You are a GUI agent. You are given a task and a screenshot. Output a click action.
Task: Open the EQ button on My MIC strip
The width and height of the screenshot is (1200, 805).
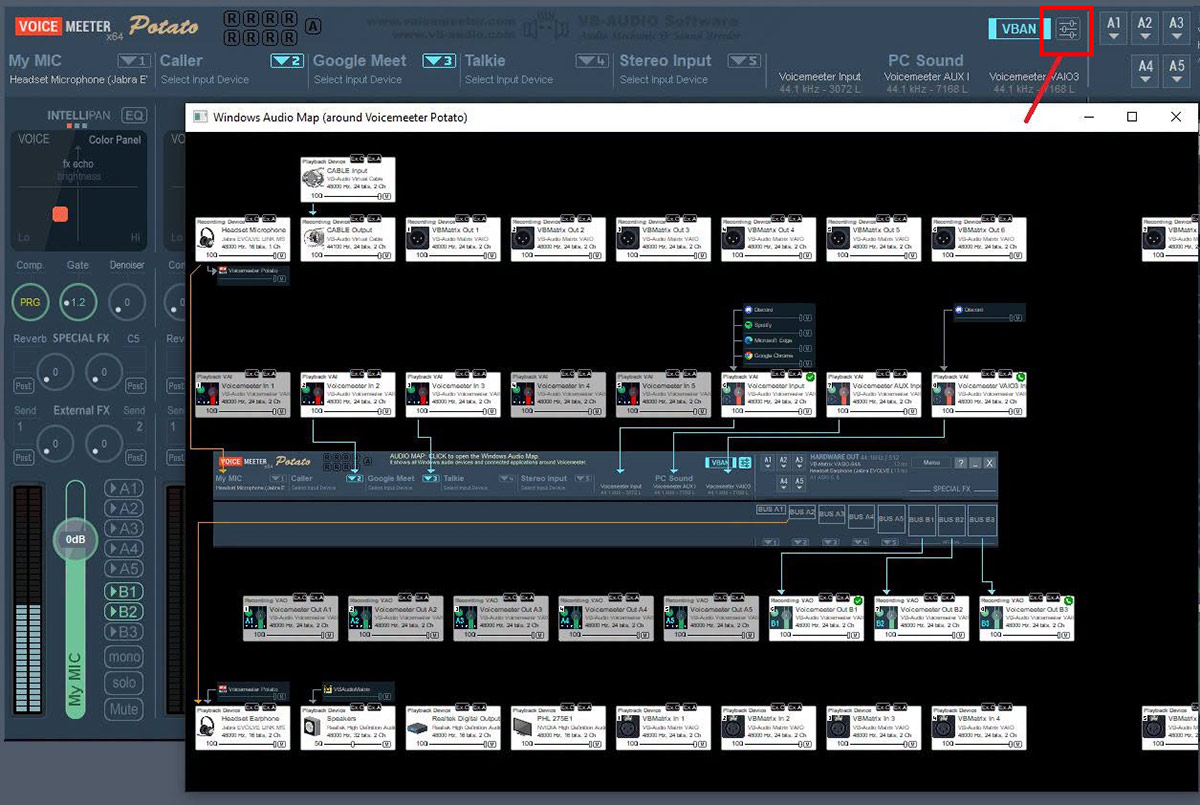point(134,115)
